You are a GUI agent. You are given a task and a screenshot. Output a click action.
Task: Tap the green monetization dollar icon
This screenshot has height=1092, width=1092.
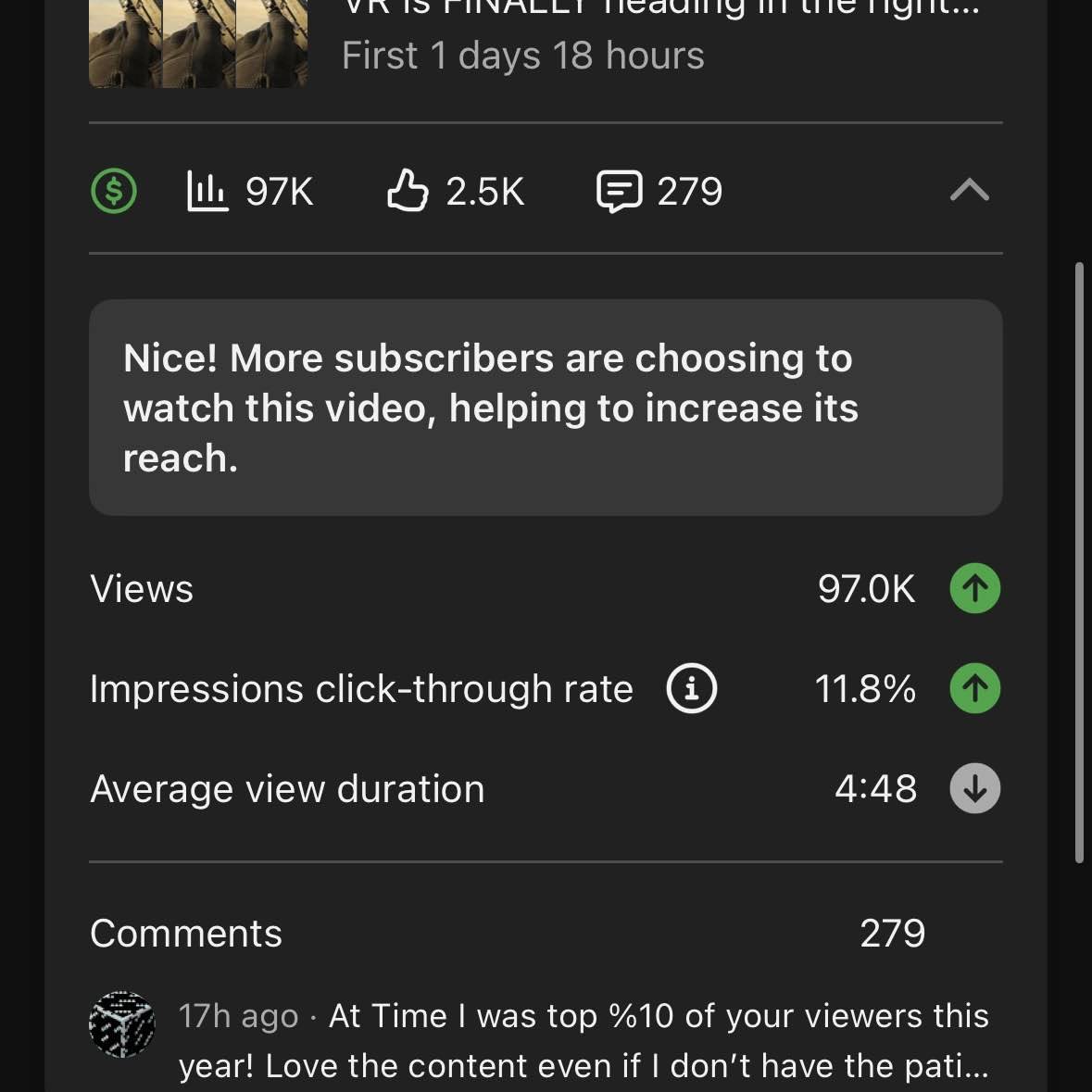[x=114, y=190]
